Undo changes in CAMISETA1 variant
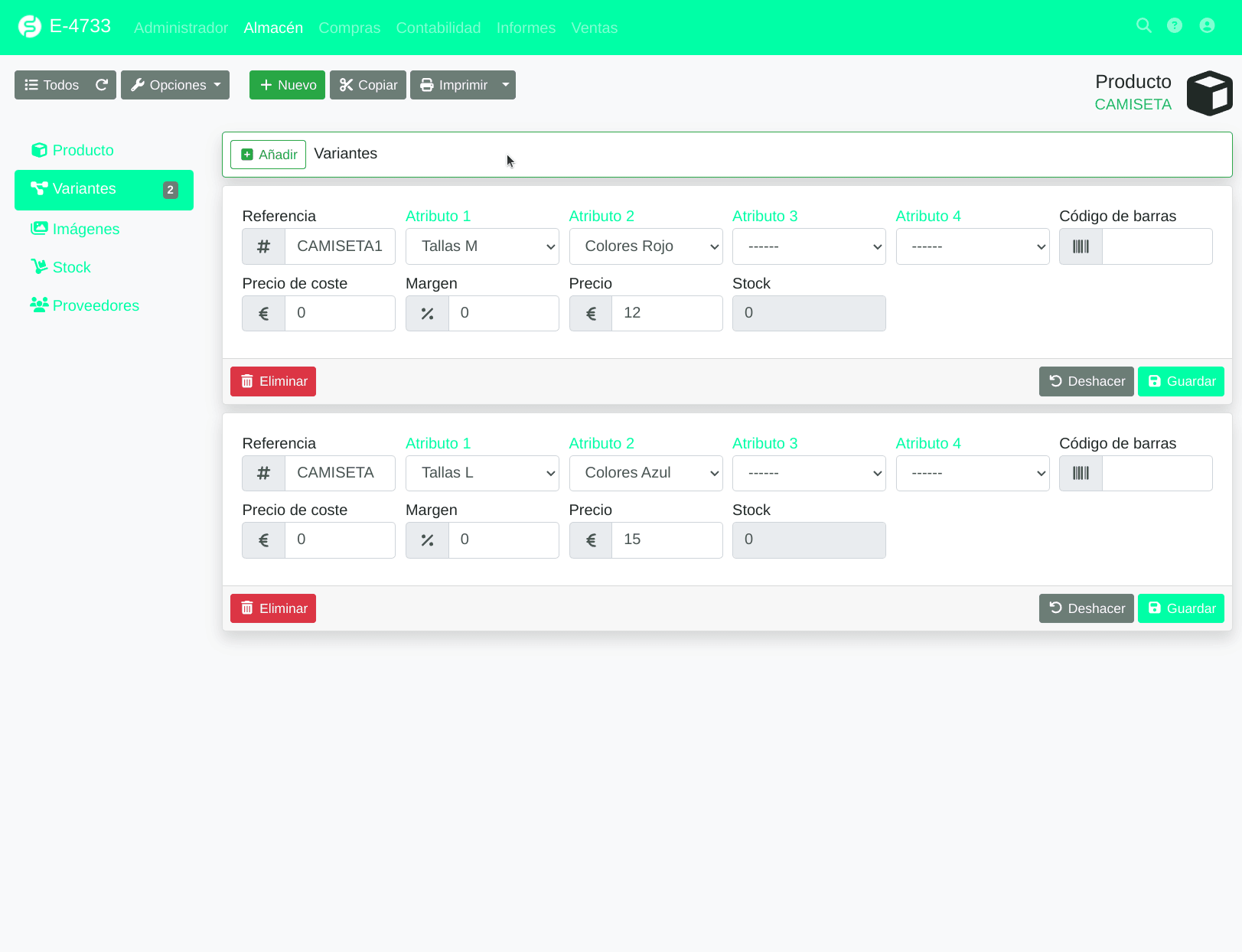1242x952 pixels. (x=1086, y=381)
